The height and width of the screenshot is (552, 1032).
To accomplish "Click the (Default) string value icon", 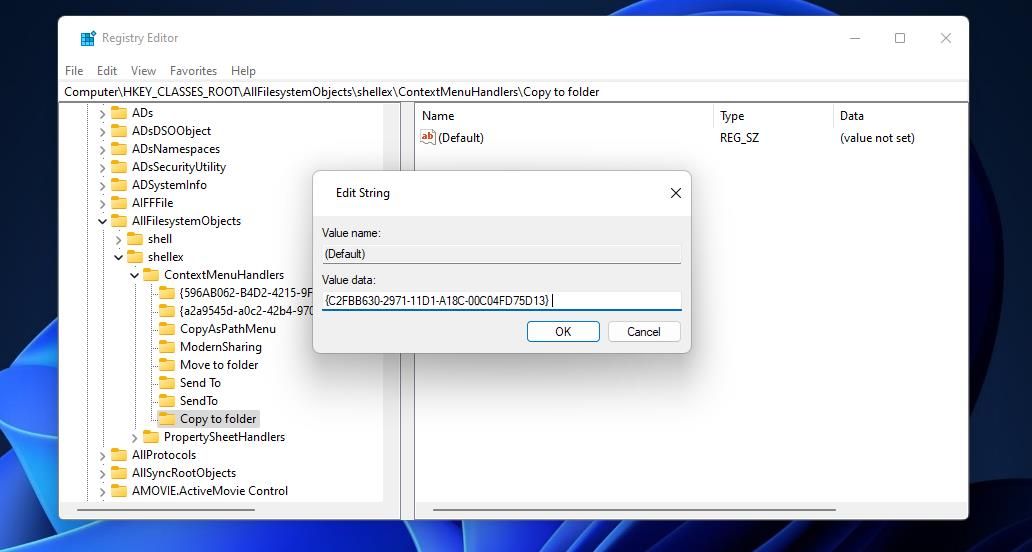I will point(428,138).
